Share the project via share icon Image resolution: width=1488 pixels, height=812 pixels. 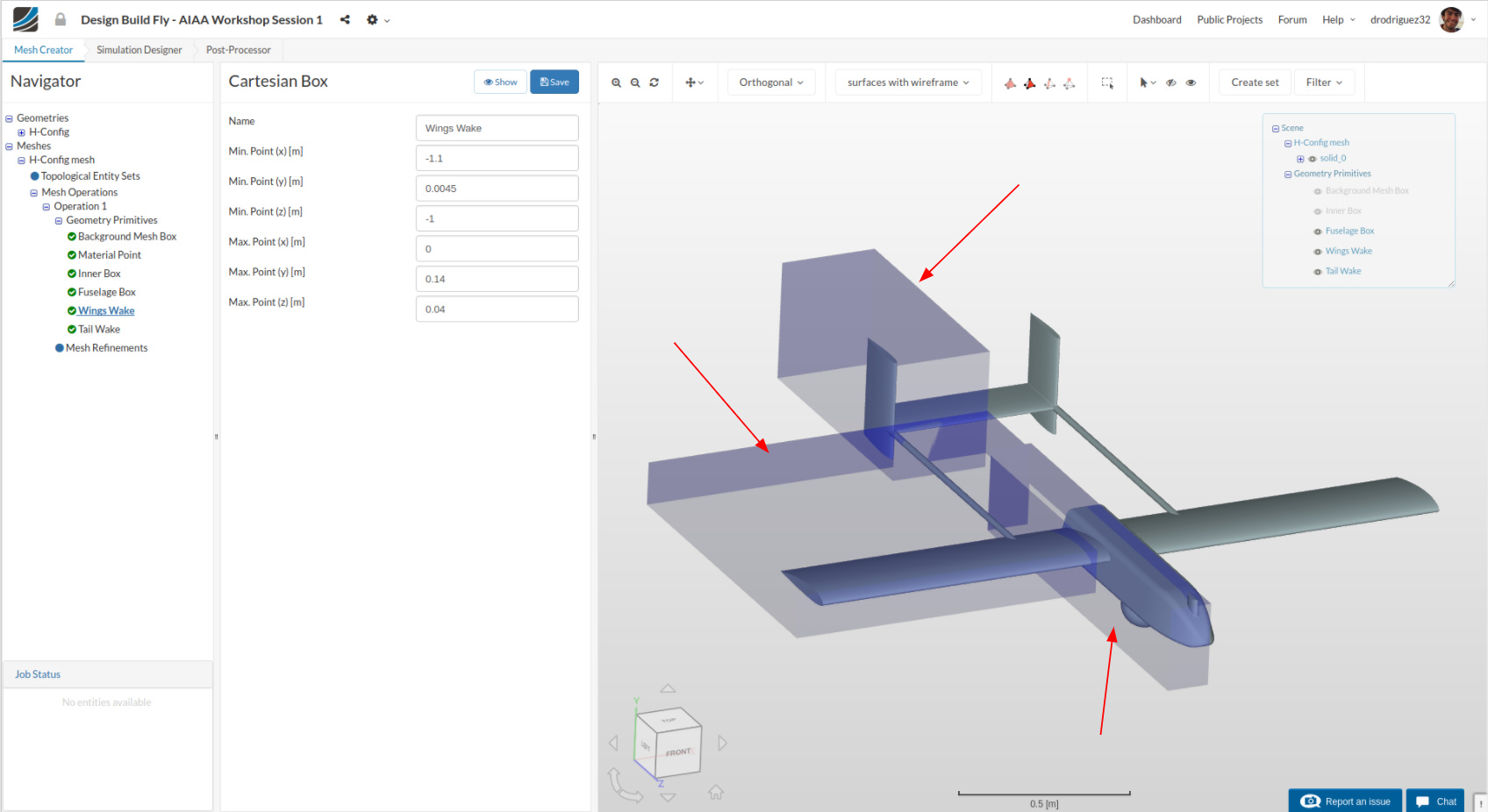point(345,19)
